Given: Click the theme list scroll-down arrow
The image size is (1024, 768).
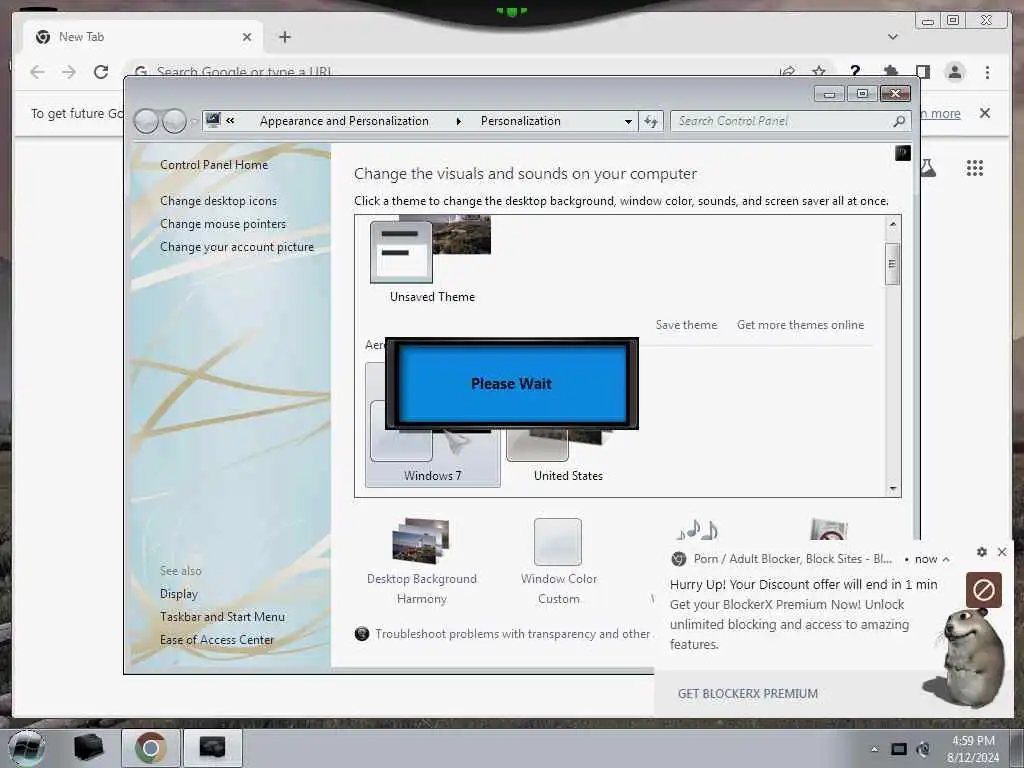Looking at the screenshot, I should [x=892, y=488].
